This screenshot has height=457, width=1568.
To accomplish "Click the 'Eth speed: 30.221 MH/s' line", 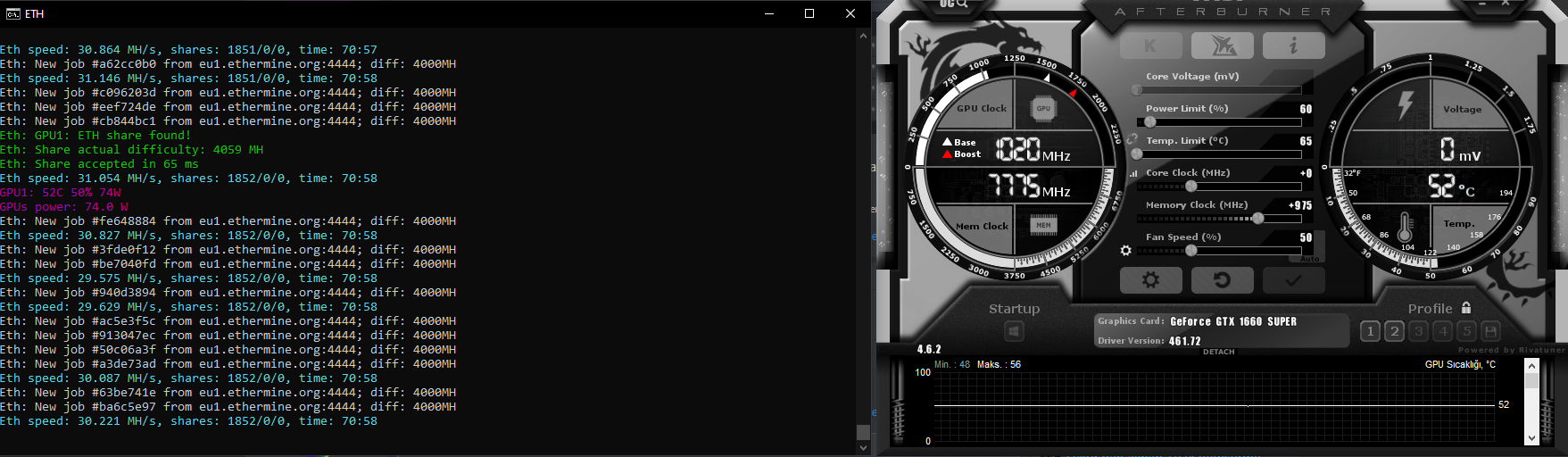I will (x=188, y=421).
